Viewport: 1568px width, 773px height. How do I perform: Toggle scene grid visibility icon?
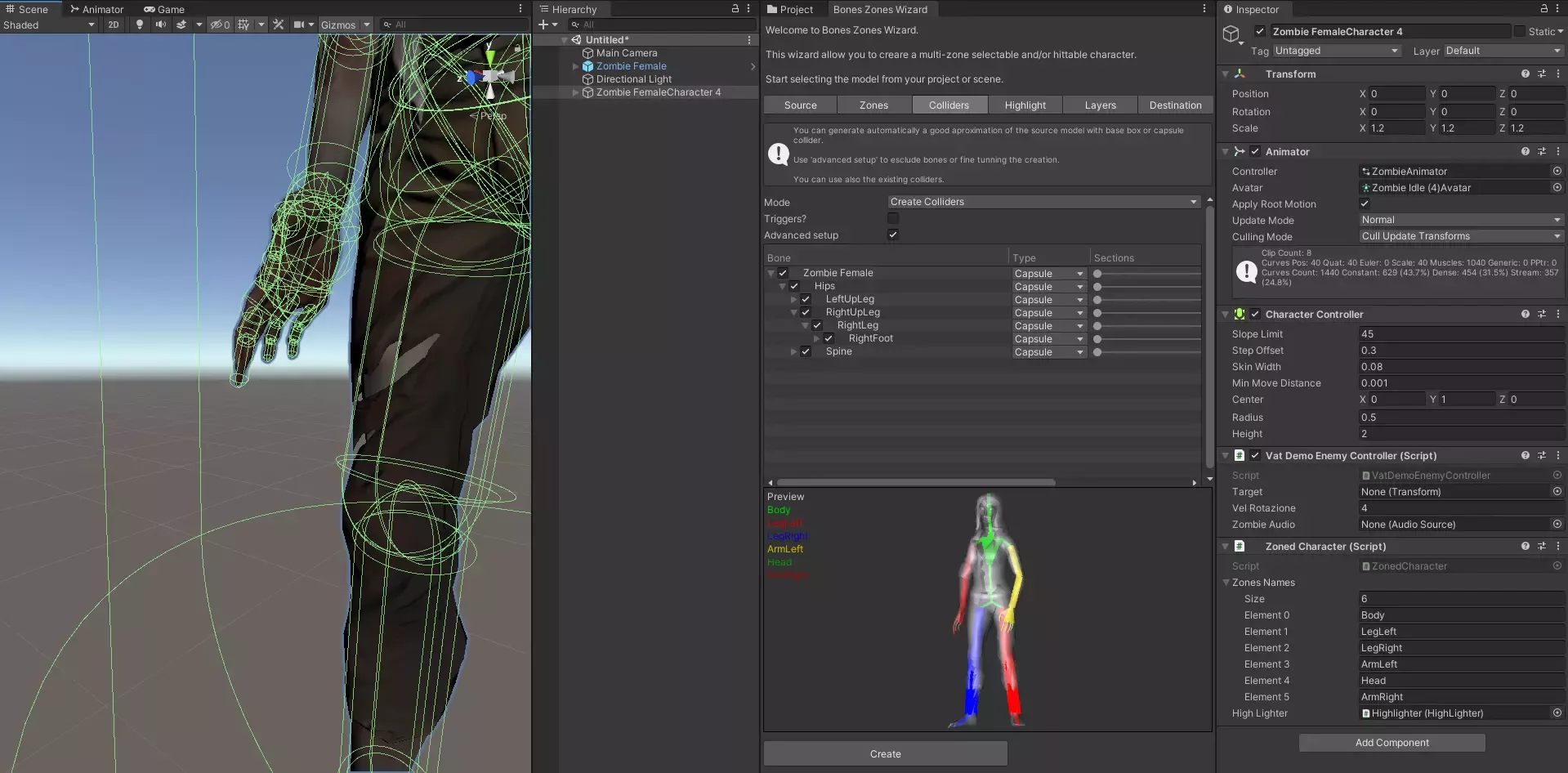point(243,25)
